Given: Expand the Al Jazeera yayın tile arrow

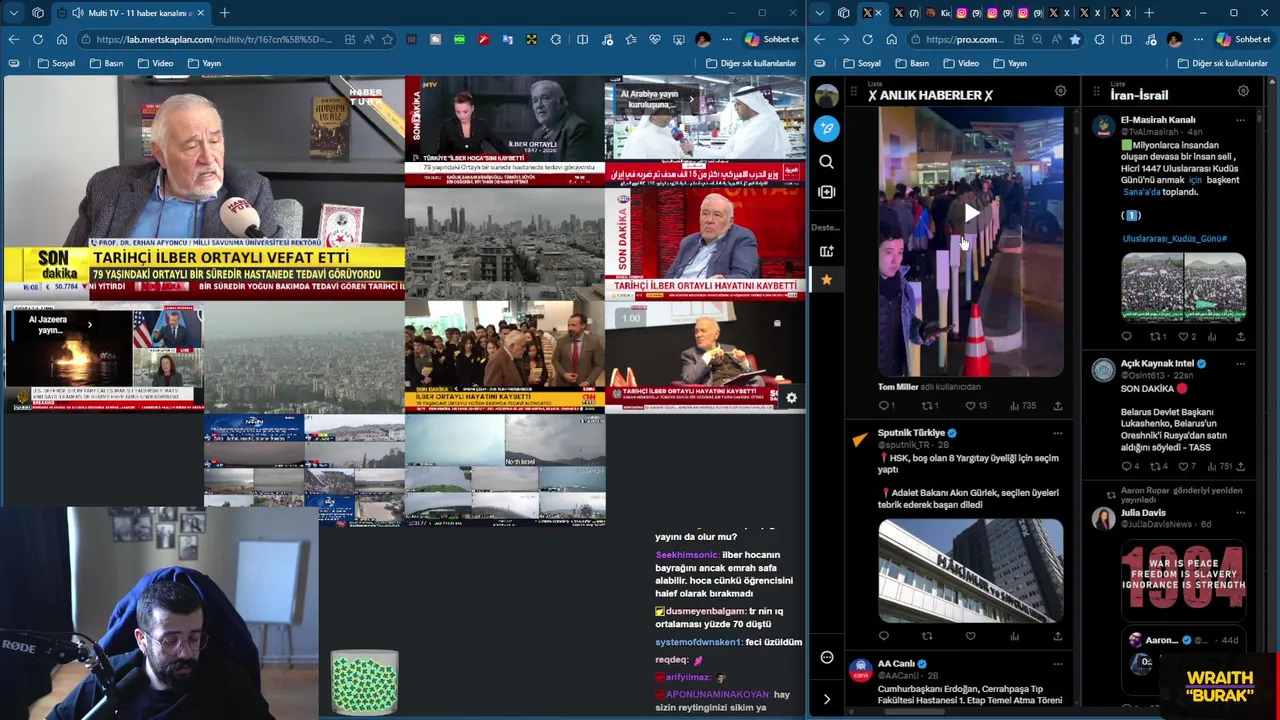Looking at the screenshot, I should [x=89, y=324].
